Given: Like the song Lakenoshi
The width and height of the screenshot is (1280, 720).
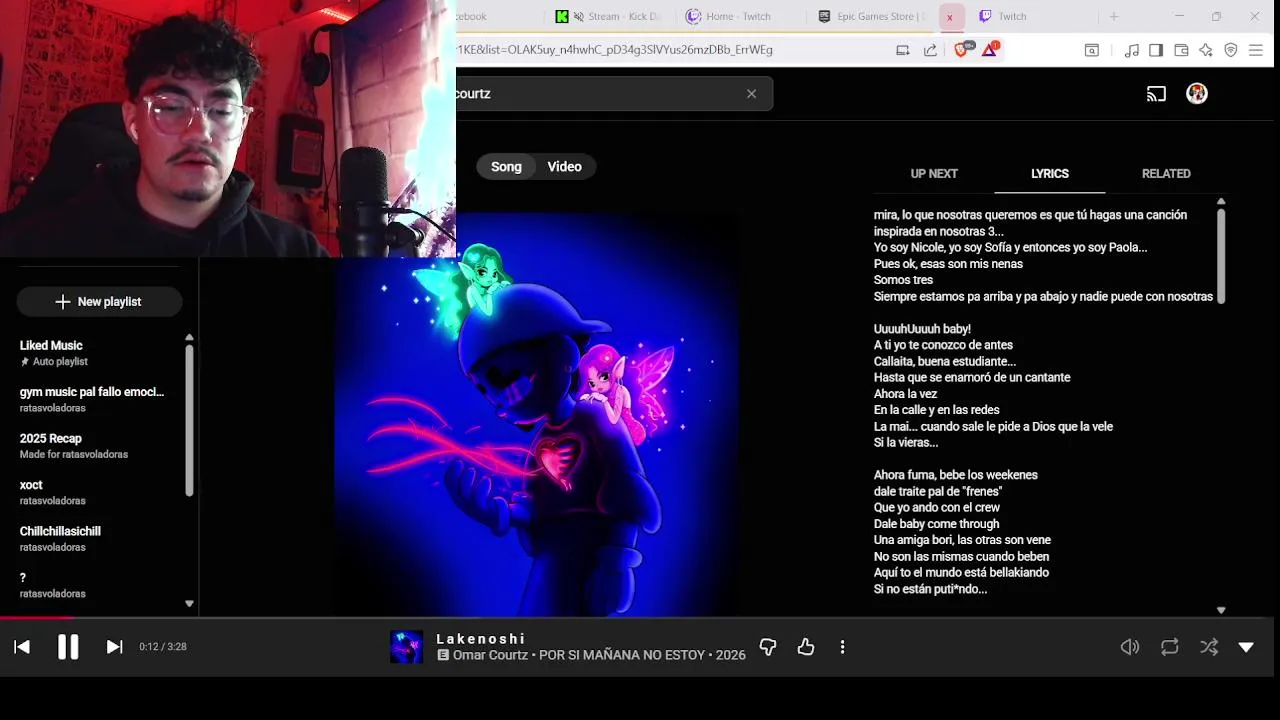Looking at the screenshot, I should click(x=806, y=647).
